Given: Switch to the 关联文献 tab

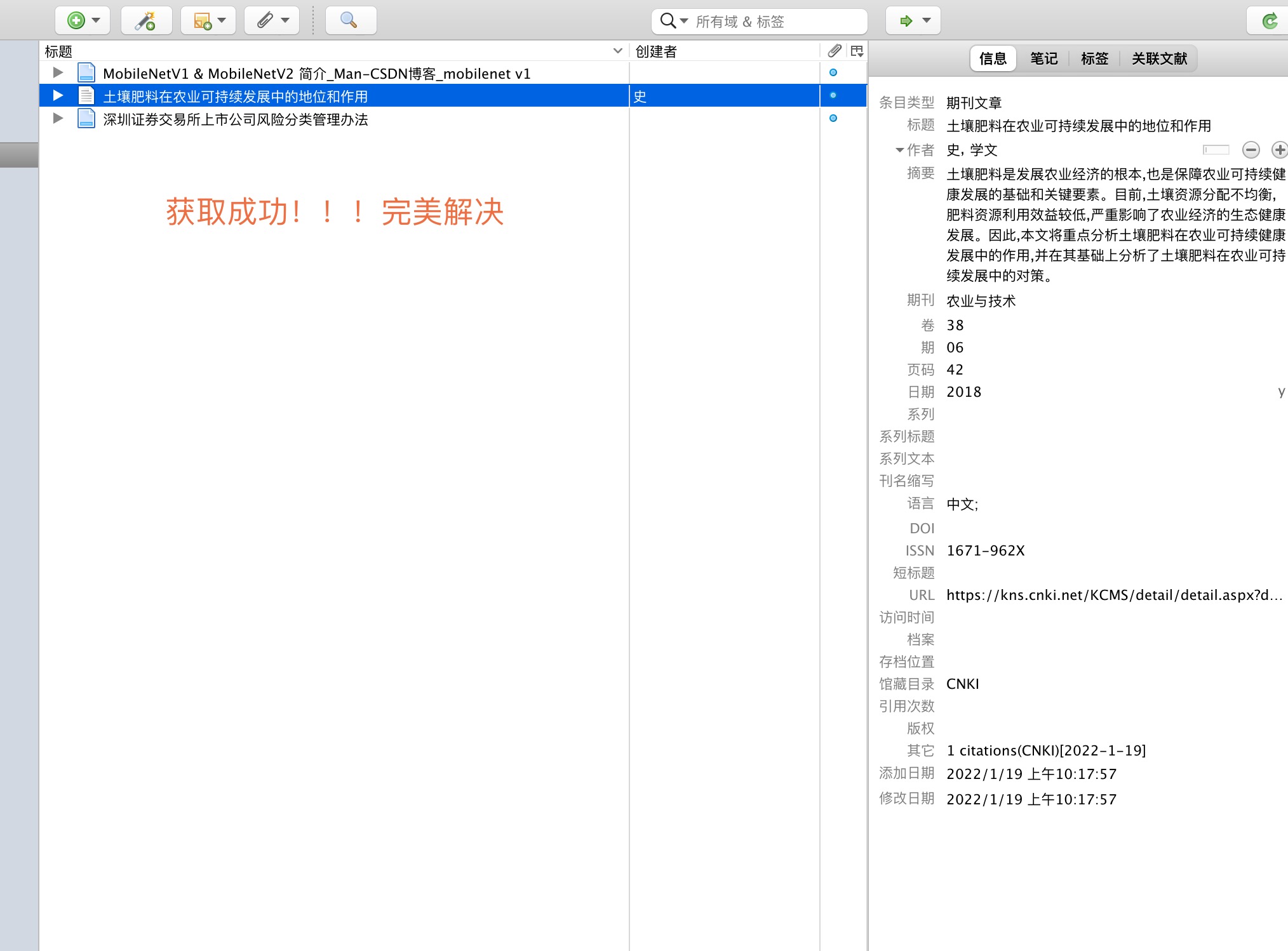Looking at the screenshot, I should click(x=1158, y=59).
